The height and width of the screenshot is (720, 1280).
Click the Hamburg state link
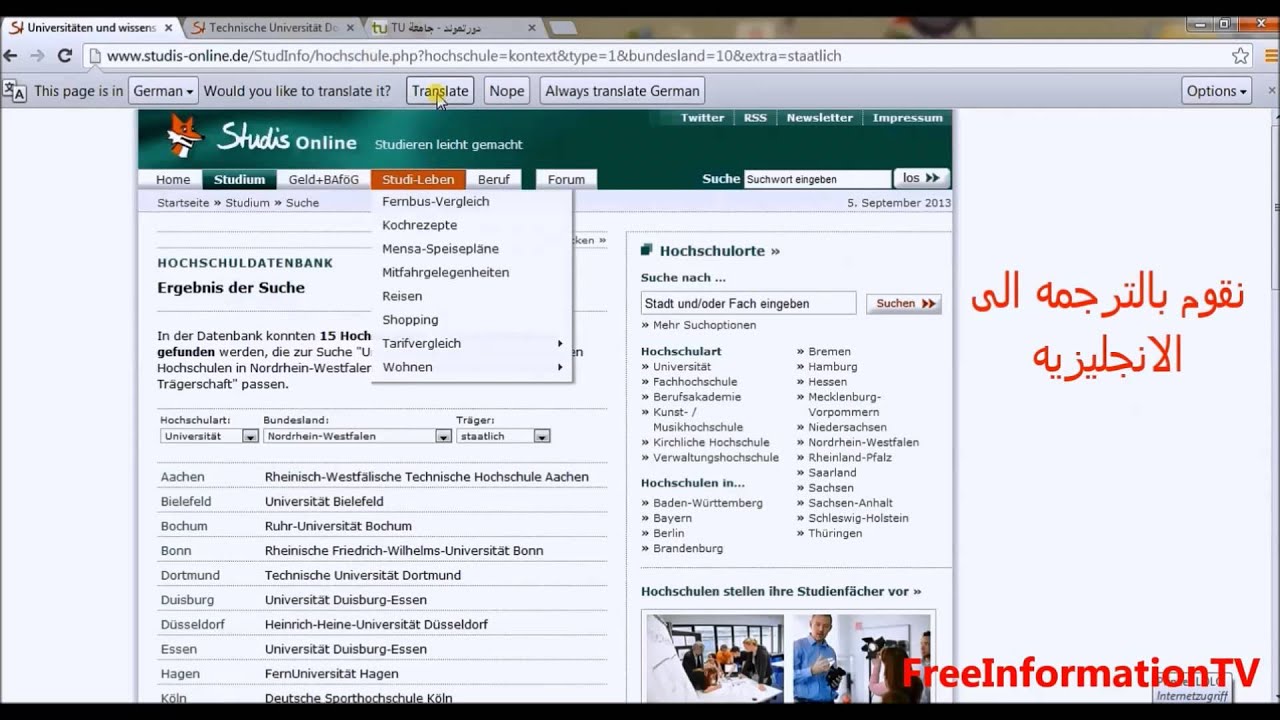click(833, 367)
